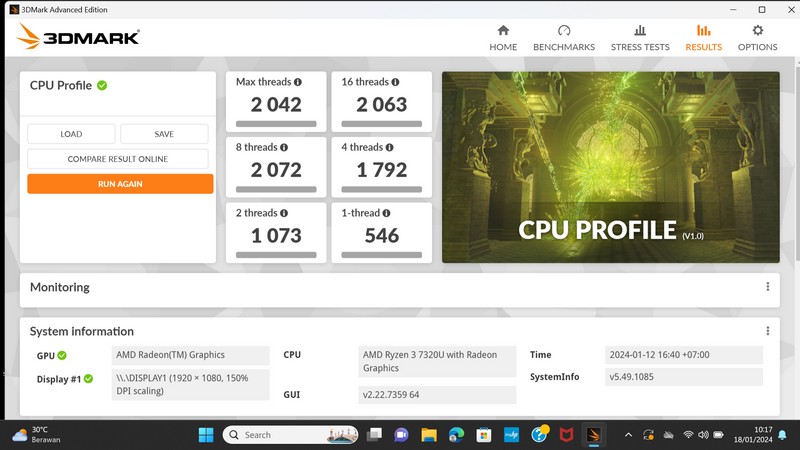Screen dimensions: 800x450
Task: Switch to the Benchmarks section
Action: tap(564, 31)
